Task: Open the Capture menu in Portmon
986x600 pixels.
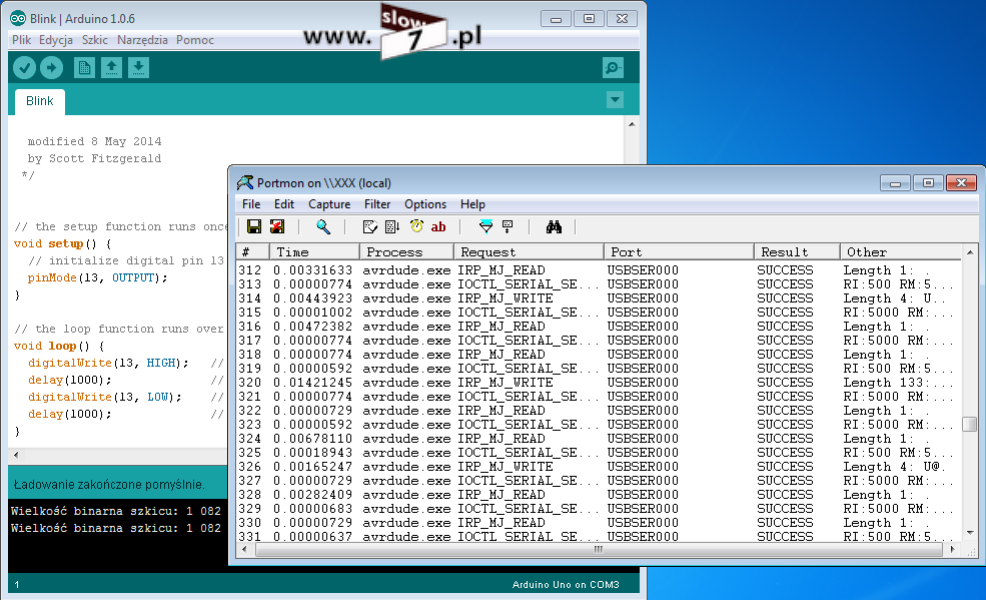Action: click(329, 204)
